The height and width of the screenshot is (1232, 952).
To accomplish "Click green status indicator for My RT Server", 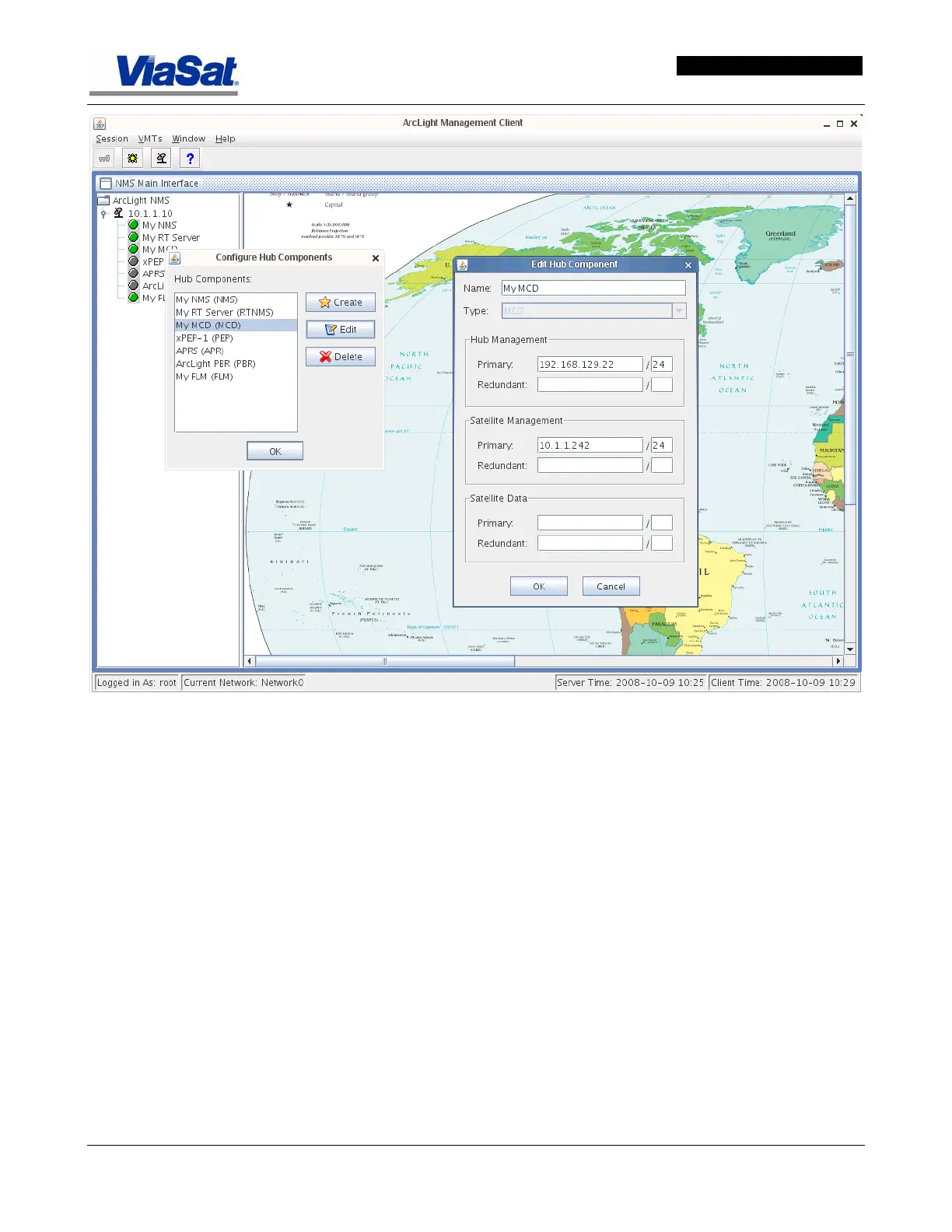I will (134, 237).
